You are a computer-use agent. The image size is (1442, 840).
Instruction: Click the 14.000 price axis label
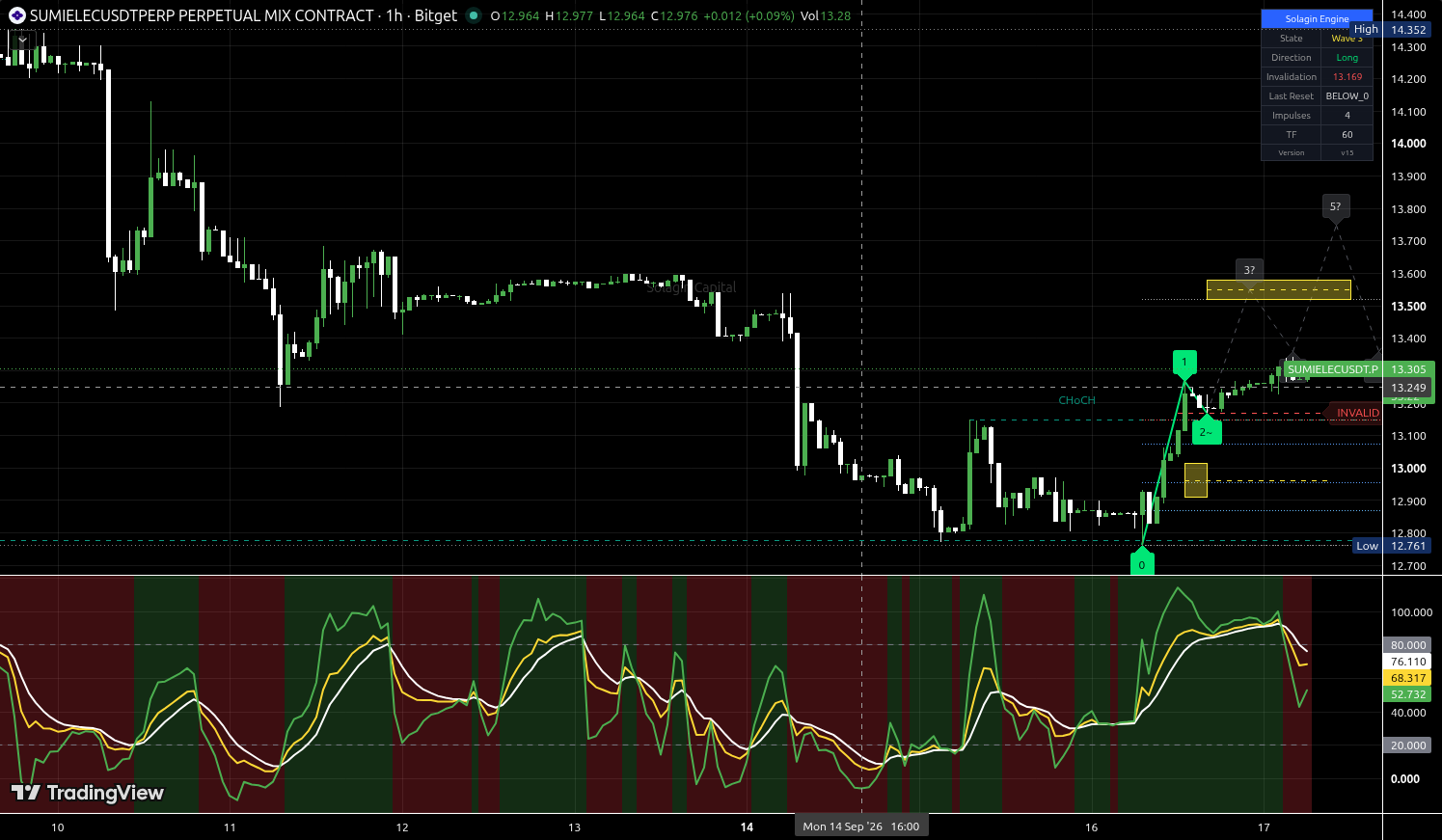tap(1408, 144)
